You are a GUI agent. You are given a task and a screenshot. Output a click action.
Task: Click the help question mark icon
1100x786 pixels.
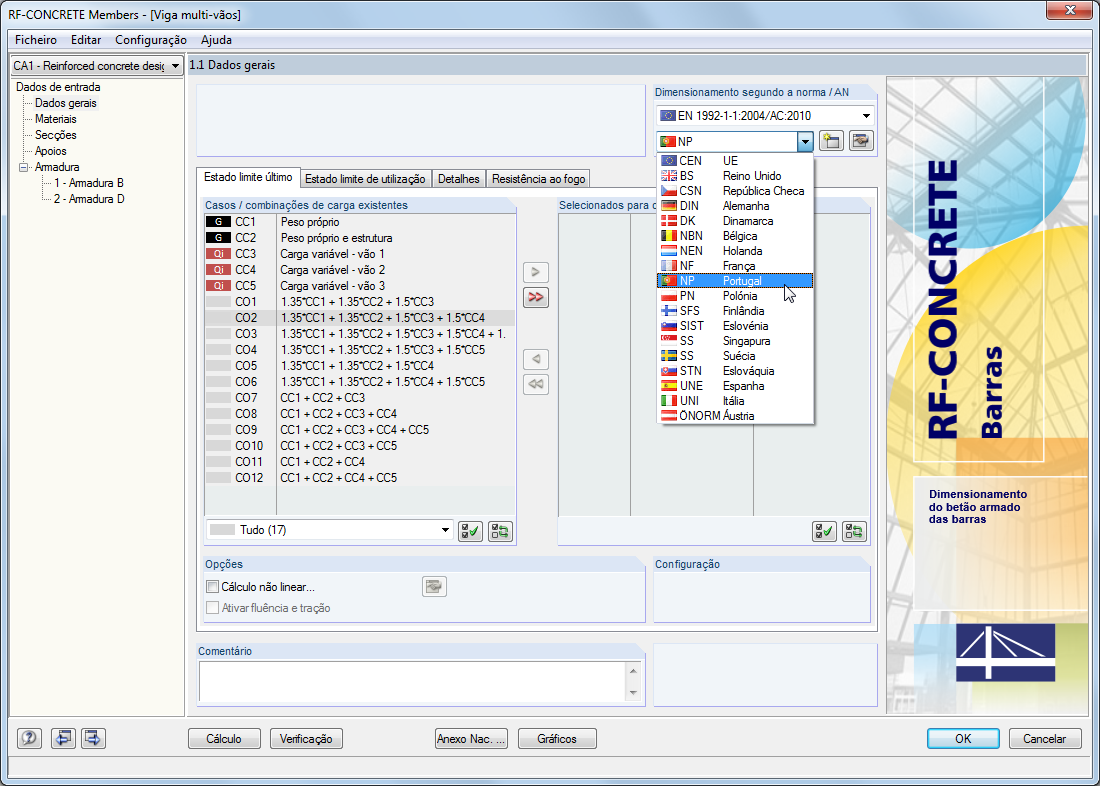click(x=29, y=738)
